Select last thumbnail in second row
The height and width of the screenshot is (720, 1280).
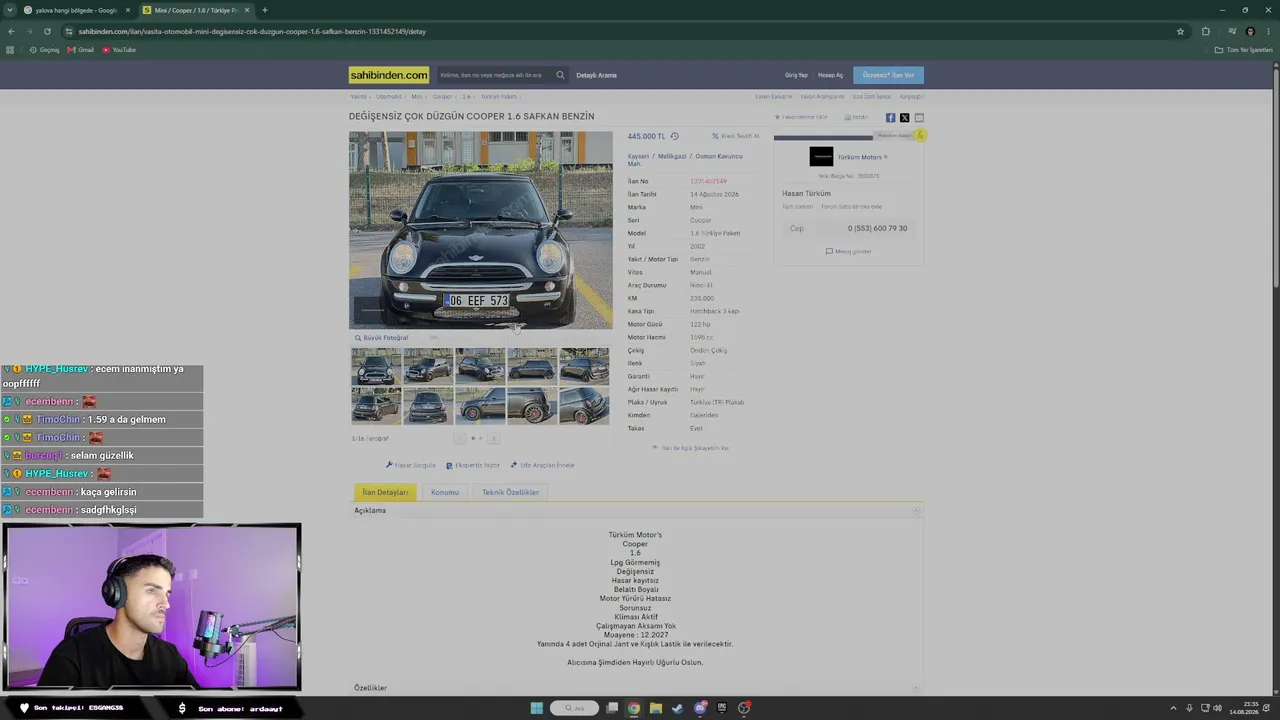click(x=584, y=406)
